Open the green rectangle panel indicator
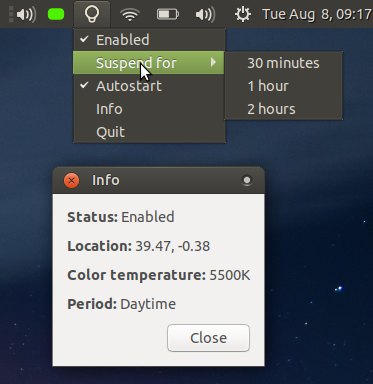The image size is (373, 384). 56,14
